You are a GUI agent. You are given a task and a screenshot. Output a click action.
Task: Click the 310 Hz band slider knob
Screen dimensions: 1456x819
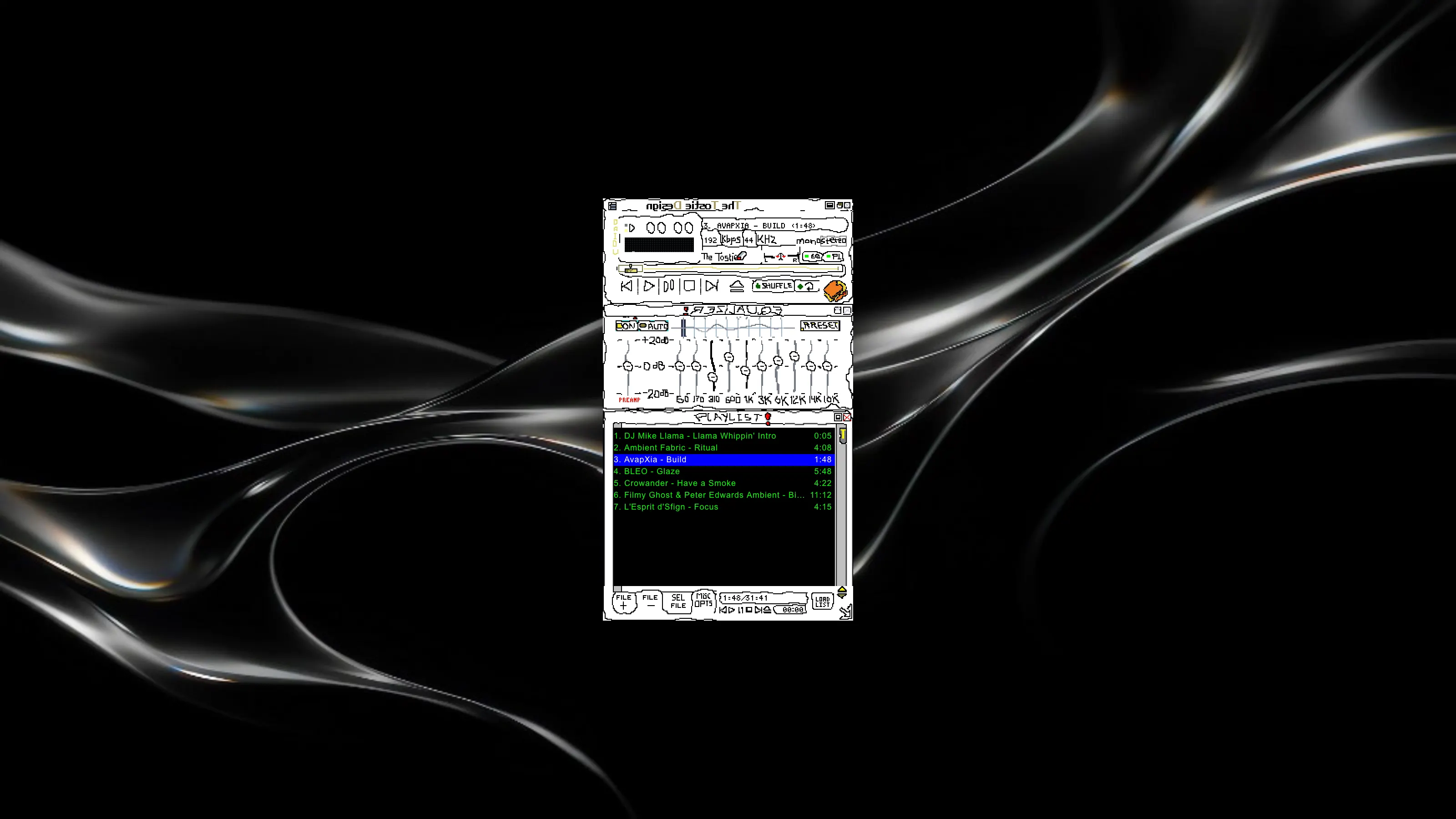tap(712, 377)
